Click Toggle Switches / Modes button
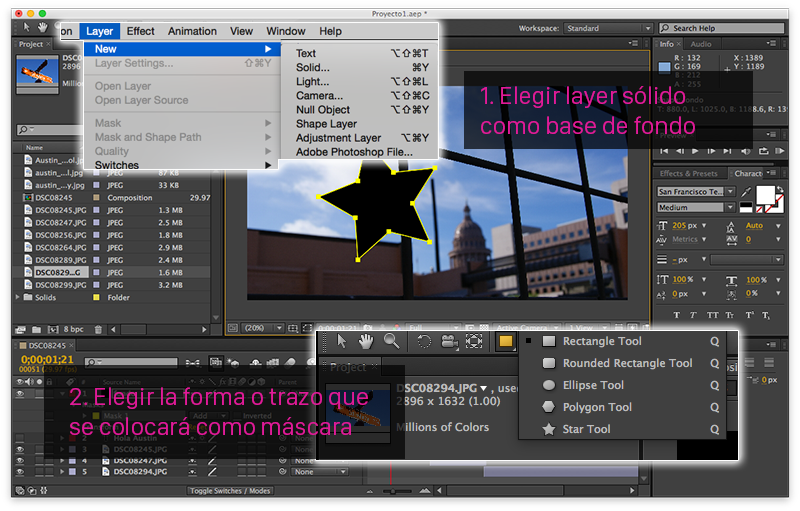This screenshot has width=800, height=511. tap(230, 491)
